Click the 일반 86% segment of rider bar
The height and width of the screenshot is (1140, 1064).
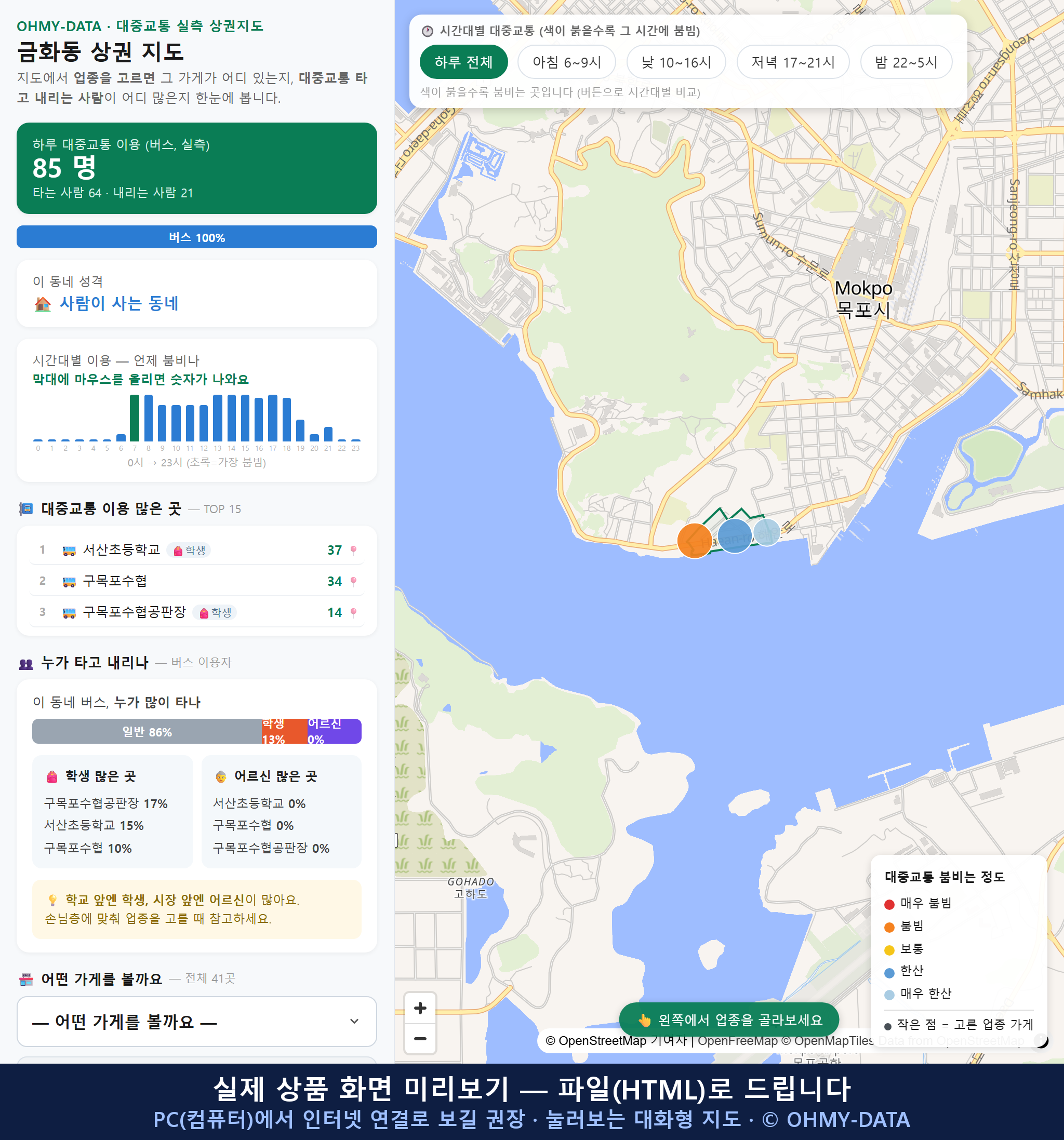(147, 731)
